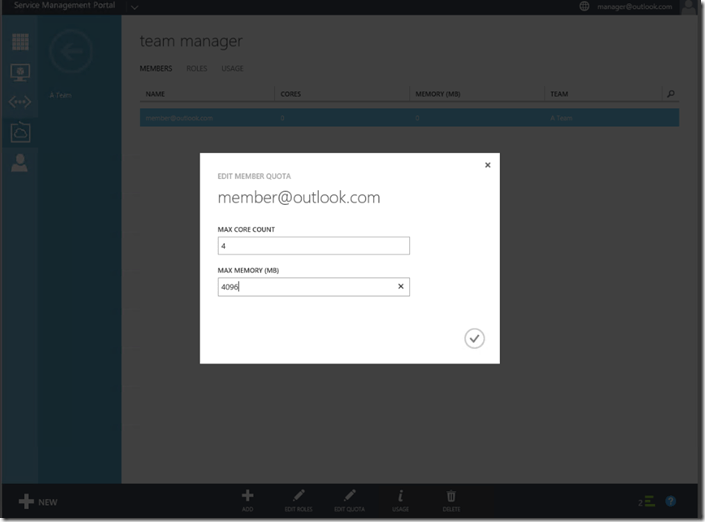Screen dimensions: 705x522
Task: Open the code brackets sidebar icon
Action: pyautogui.click(x=20, y=102)
